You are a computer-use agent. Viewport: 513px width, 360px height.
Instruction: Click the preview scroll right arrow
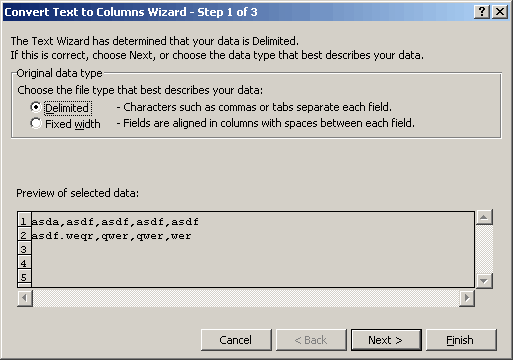tap(467, 298)
